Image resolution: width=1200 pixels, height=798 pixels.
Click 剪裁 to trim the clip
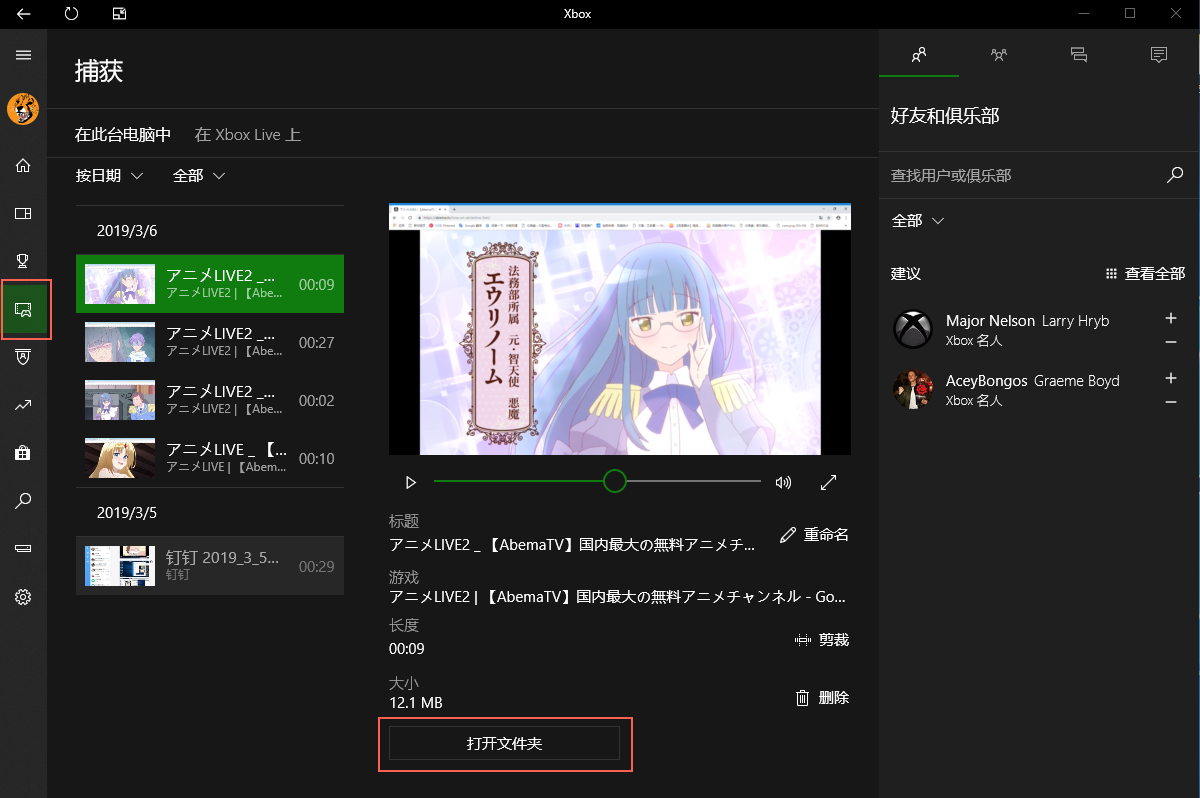(821, 640)
